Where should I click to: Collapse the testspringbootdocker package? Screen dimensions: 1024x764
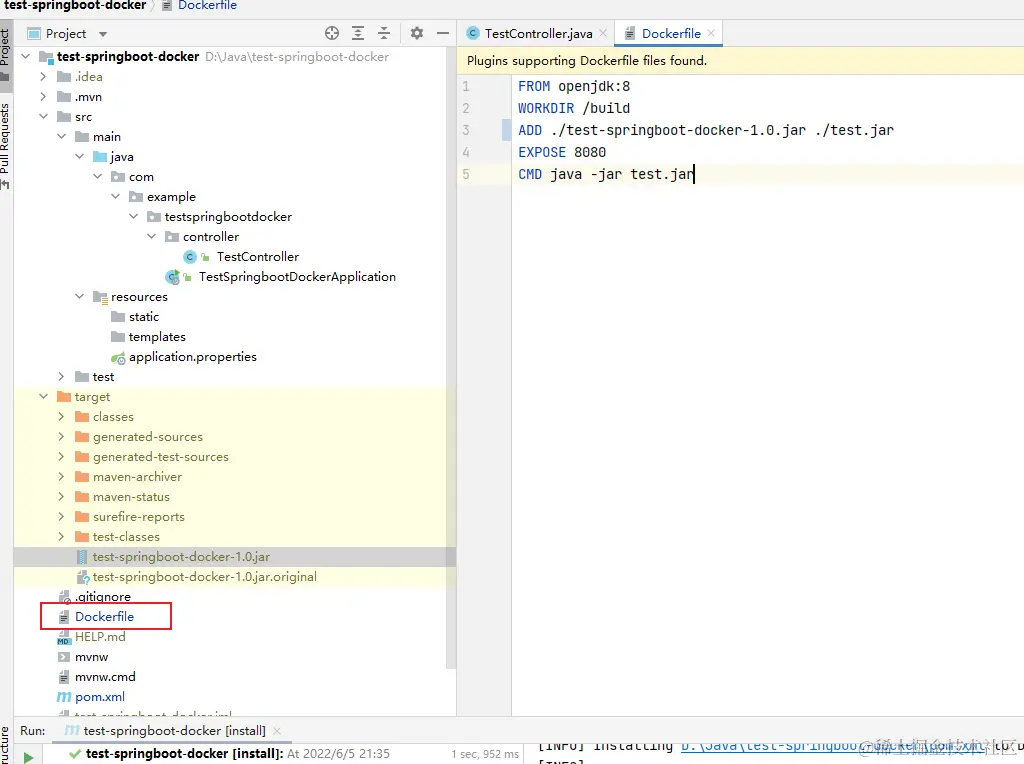134,217
